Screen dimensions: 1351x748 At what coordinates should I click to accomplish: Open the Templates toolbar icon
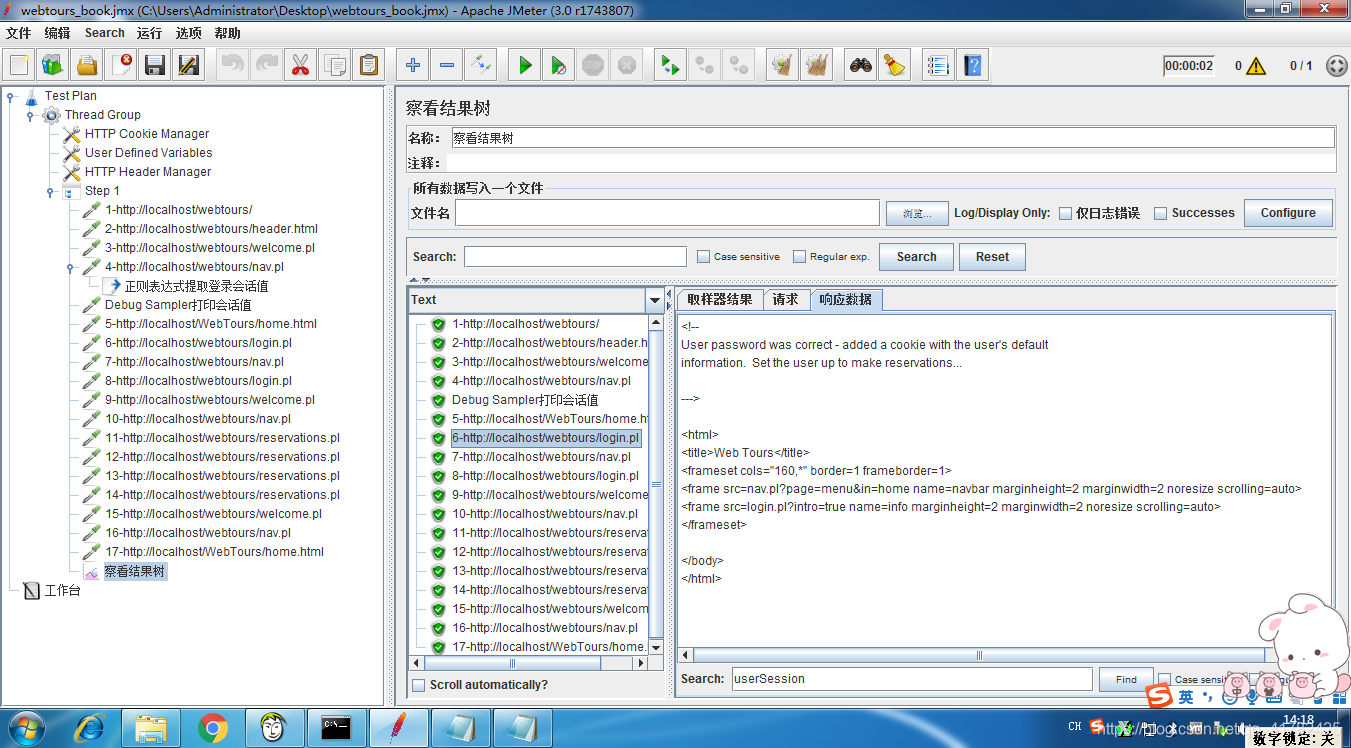[53, 66]
